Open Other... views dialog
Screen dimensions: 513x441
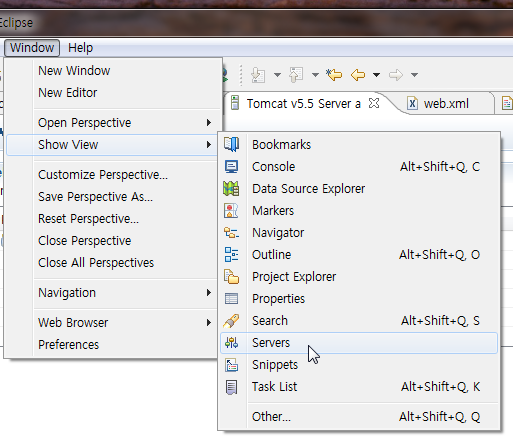[x=359, y=417]
